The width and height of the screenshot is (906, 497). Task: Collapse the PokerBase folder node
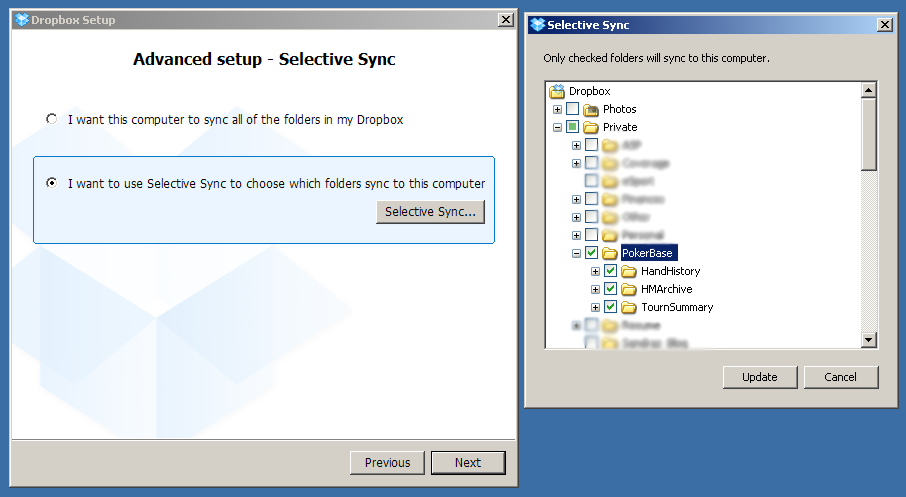(x=576, y=253)
